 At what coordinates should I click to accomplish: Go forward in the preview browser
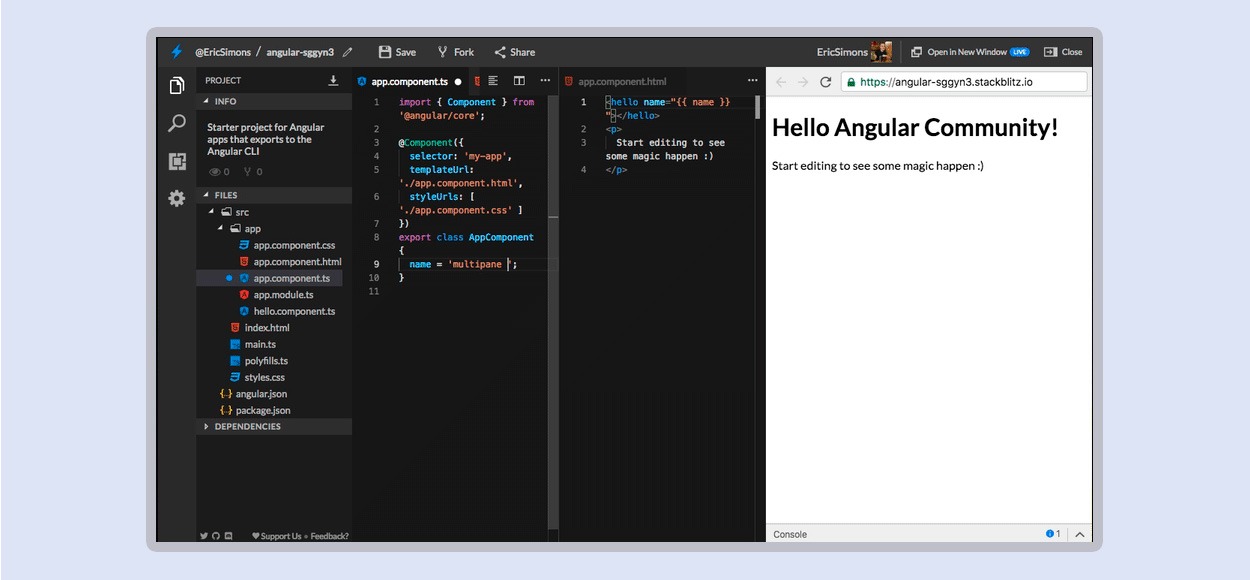click(802, 82)
